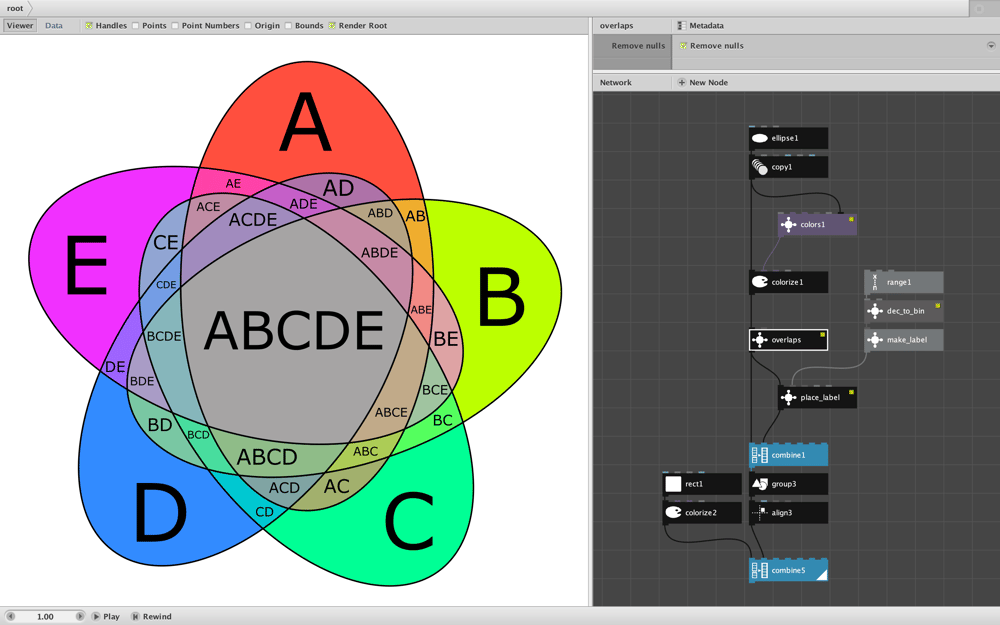Screen dimensions: 1000x625
Task: Click the colorize2 node icon
Action: 673,513
